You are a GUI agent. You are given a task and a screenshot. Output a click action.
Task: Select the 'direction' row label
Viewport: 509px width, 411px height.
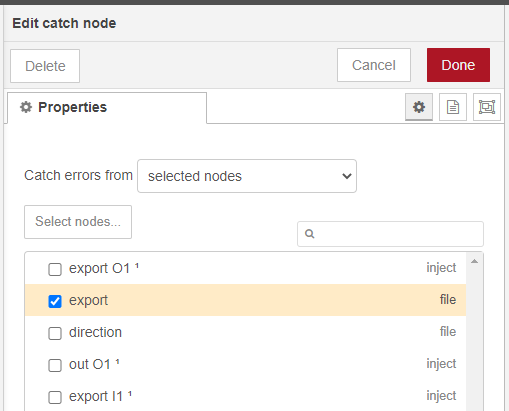[x=95, y=332]
